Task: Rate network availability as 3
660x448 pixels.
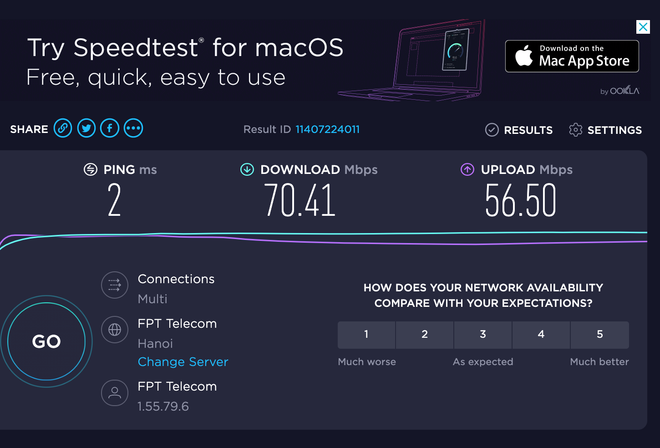Action: (x=483, y=335)
